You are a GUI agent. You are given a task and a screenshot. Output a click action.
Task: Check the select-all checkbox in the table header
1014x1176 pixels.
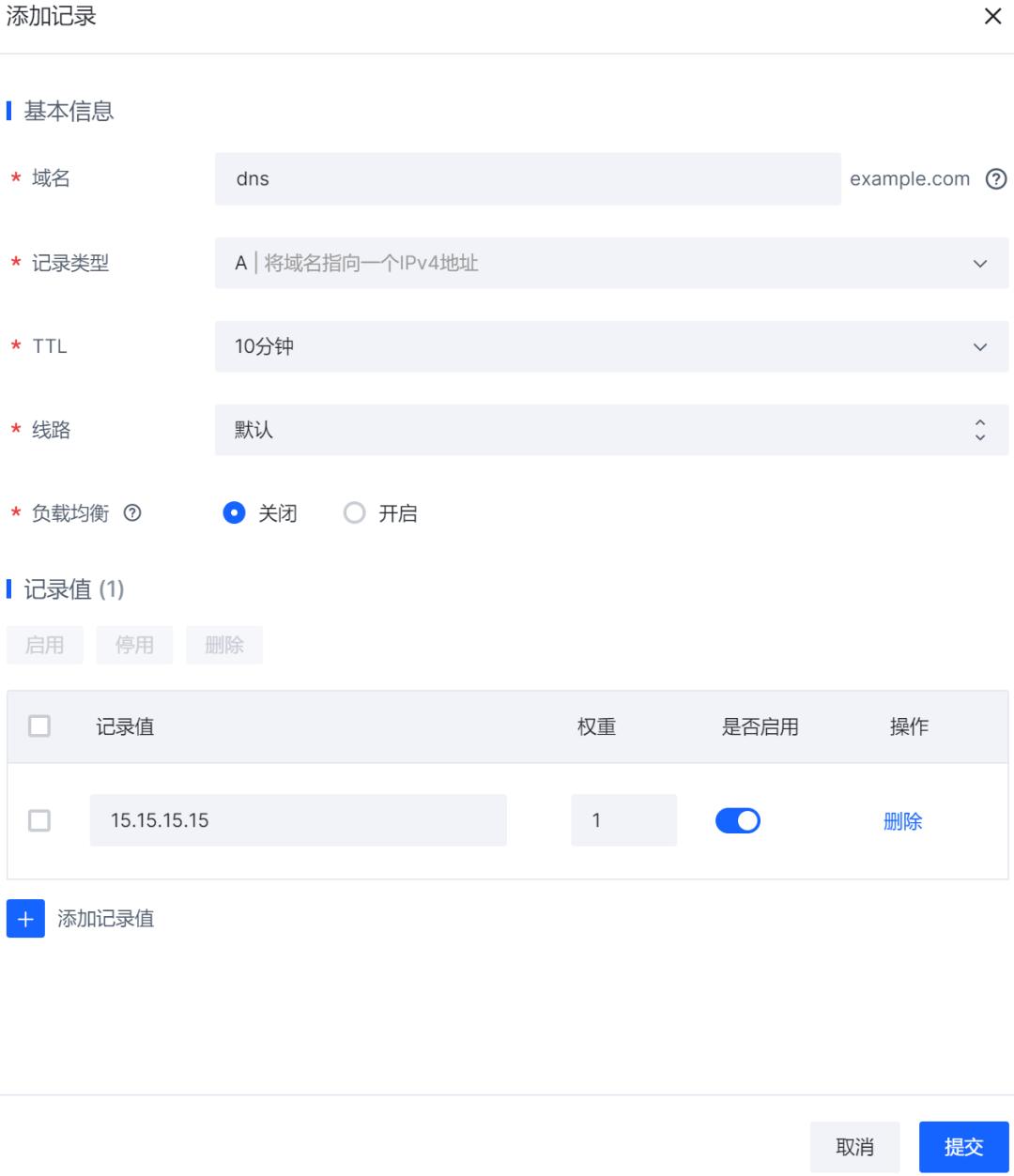[38, 726]
